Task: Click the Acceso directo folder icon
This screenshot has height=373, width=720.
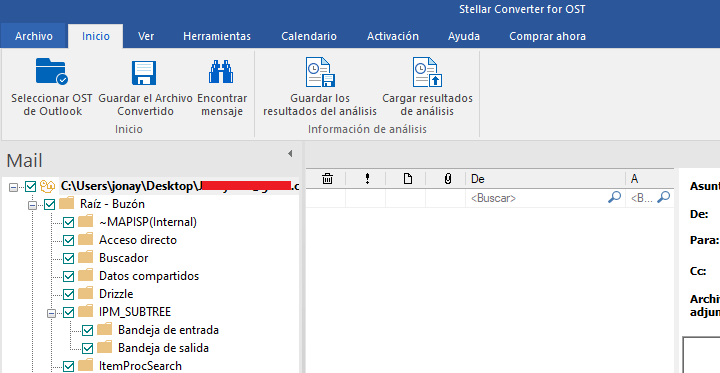Action: [85, 240]
